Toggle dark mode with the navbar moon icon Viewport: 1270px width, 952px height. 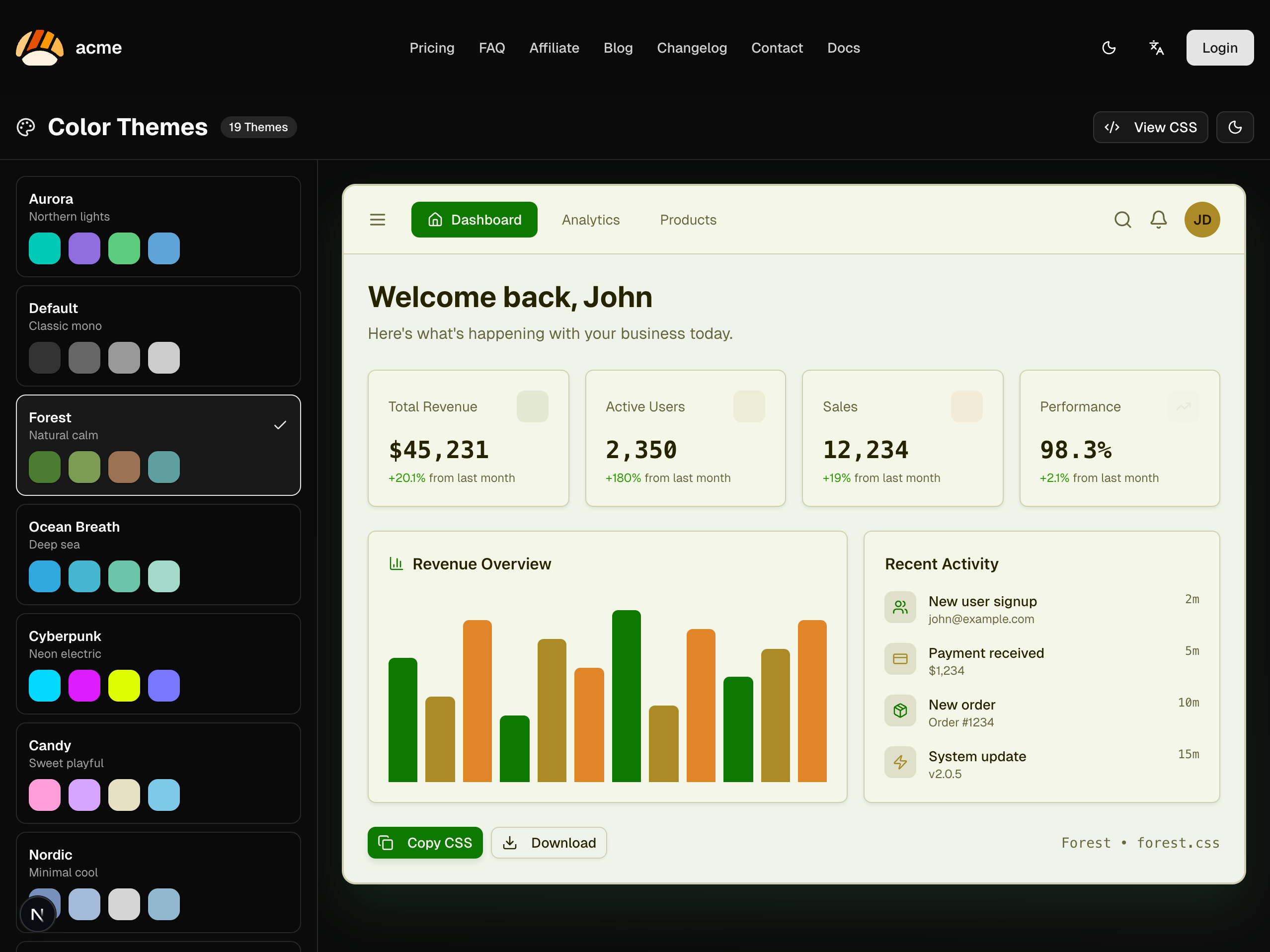[x=1109, y=48]
